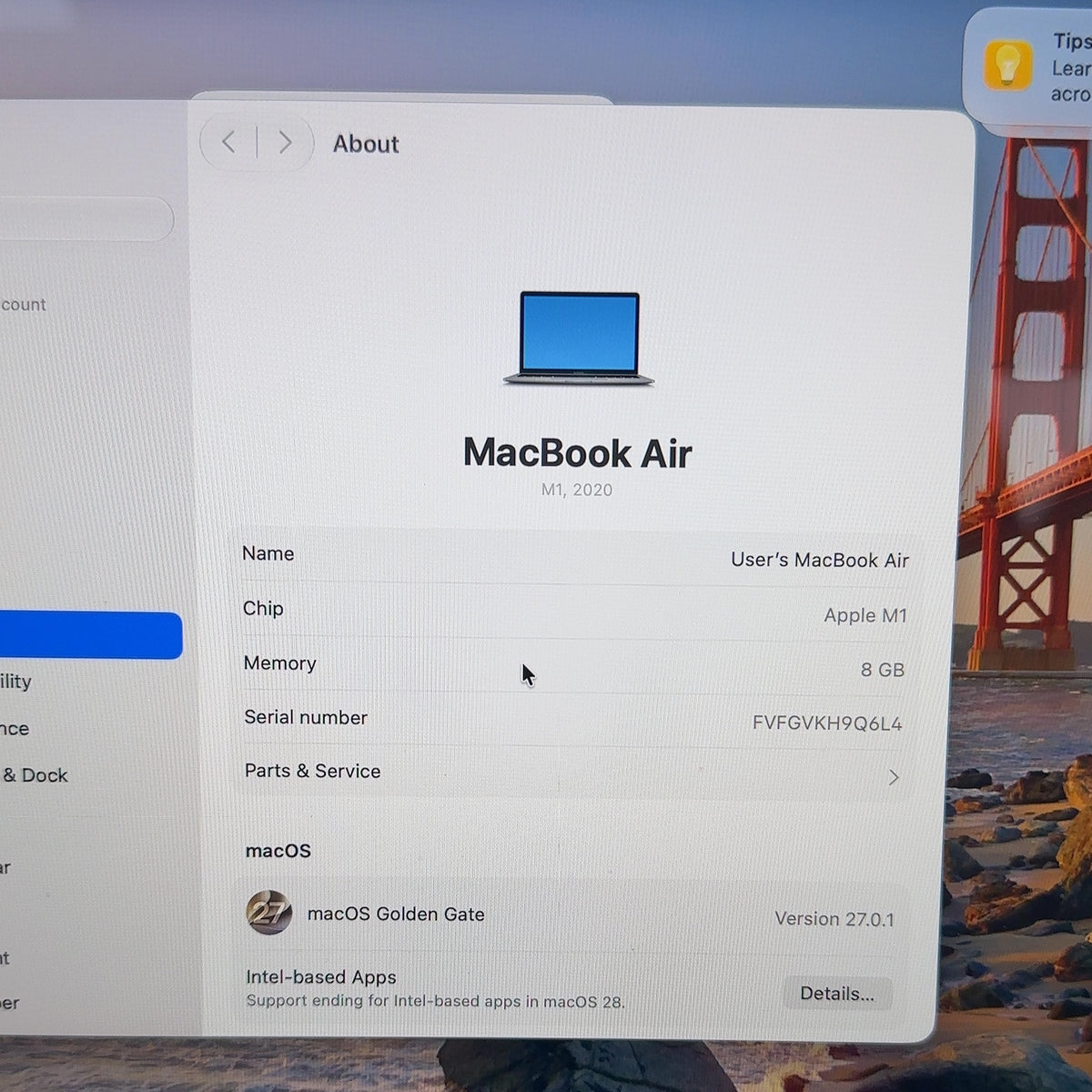The height and width of the screenshot is (1092, 1092).
Task: Click the About page title
Action: tap(366, 144)
